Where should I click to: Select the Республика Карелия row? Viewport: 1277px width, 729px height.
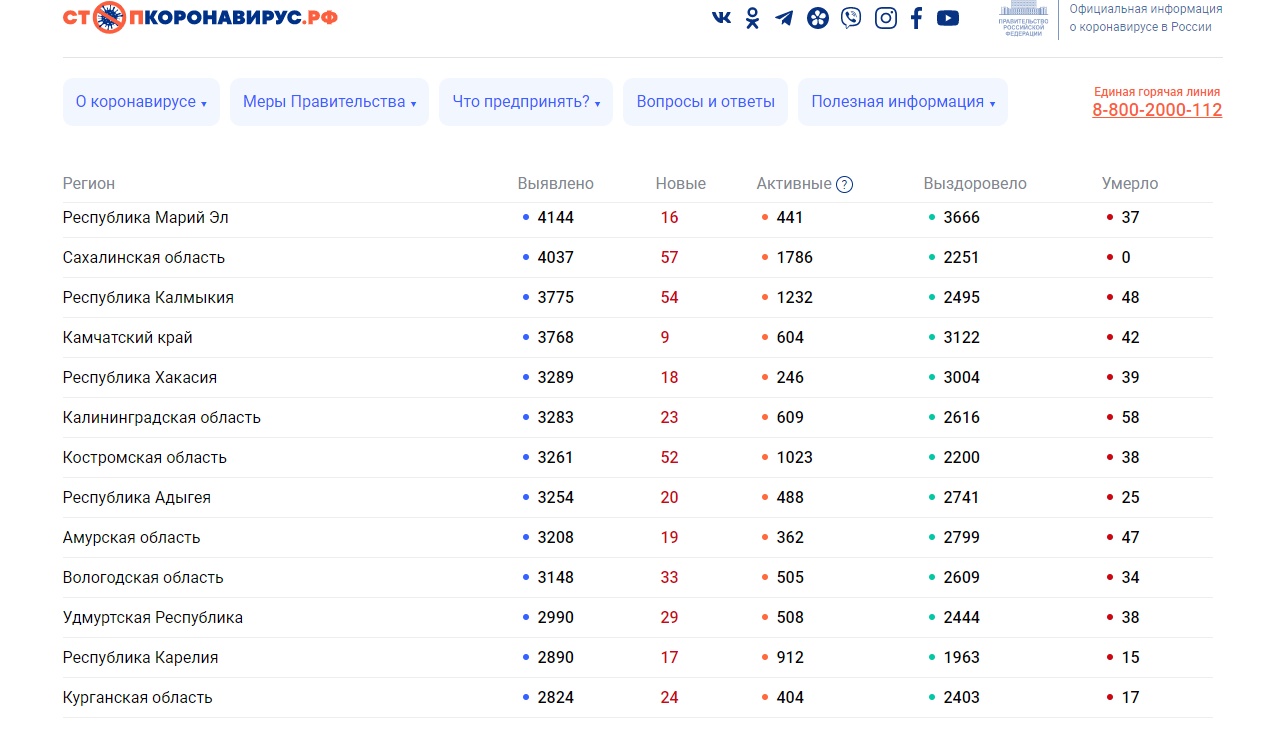click(x=140, y=658)
